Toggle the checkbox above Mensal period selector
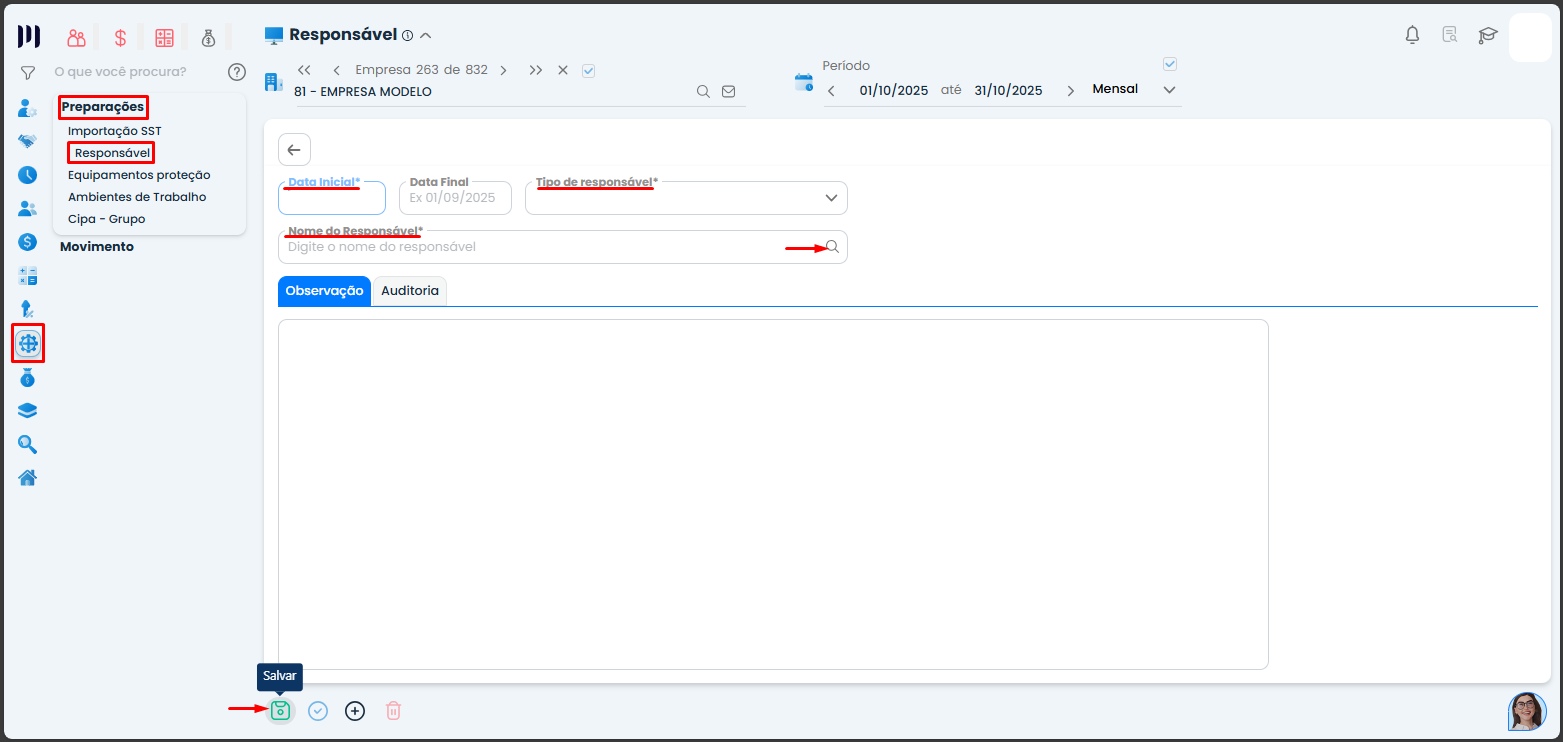Image resolution: width=1563 pixels, height=742 pixels. [x=1170, y=64]
